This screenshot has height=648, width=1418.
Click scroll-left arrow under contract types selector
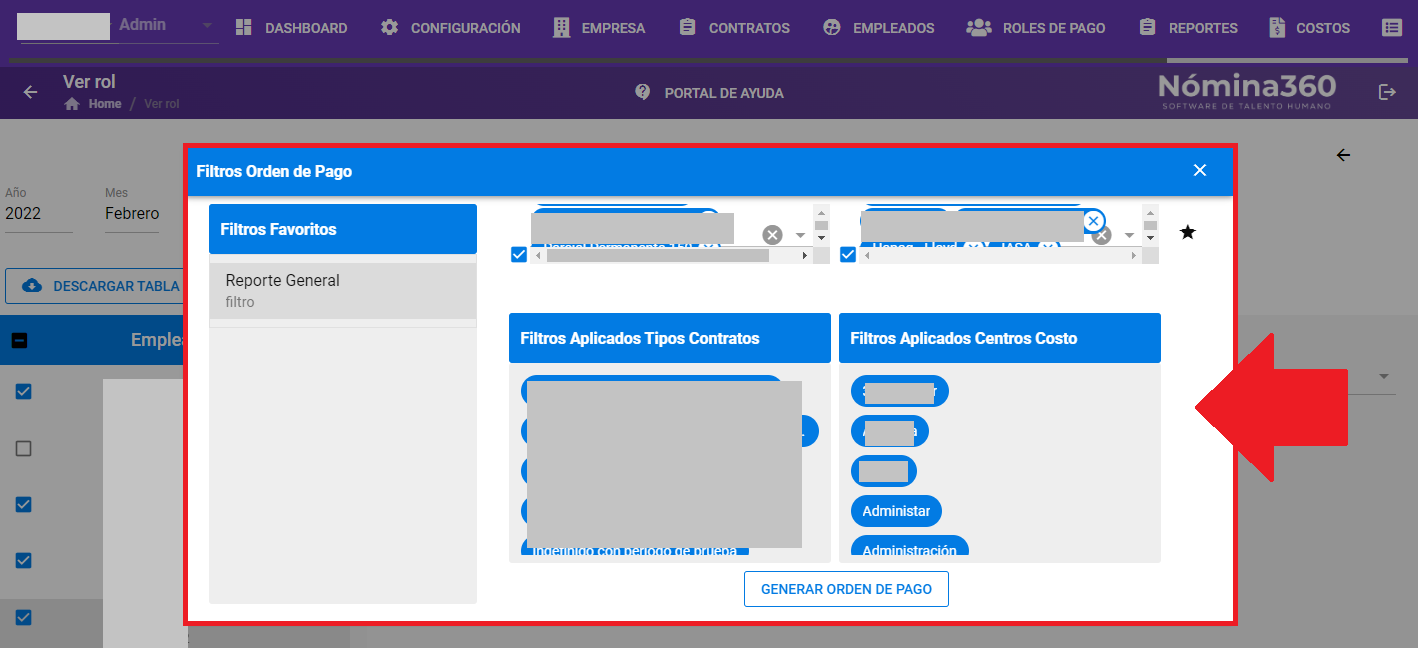click(537, 256)
